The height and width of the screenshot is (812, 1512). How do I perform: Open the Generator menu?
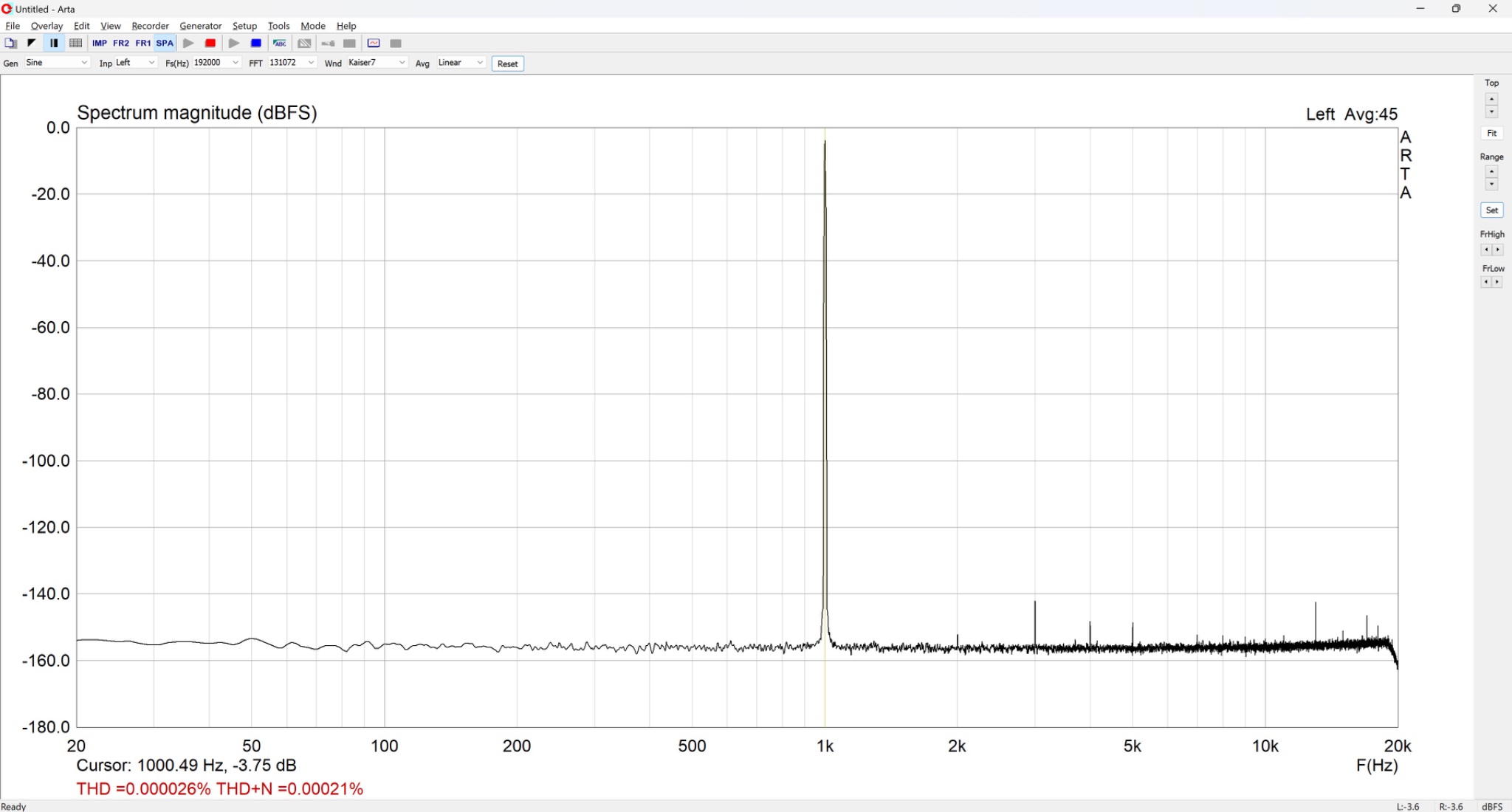[201, 26]
